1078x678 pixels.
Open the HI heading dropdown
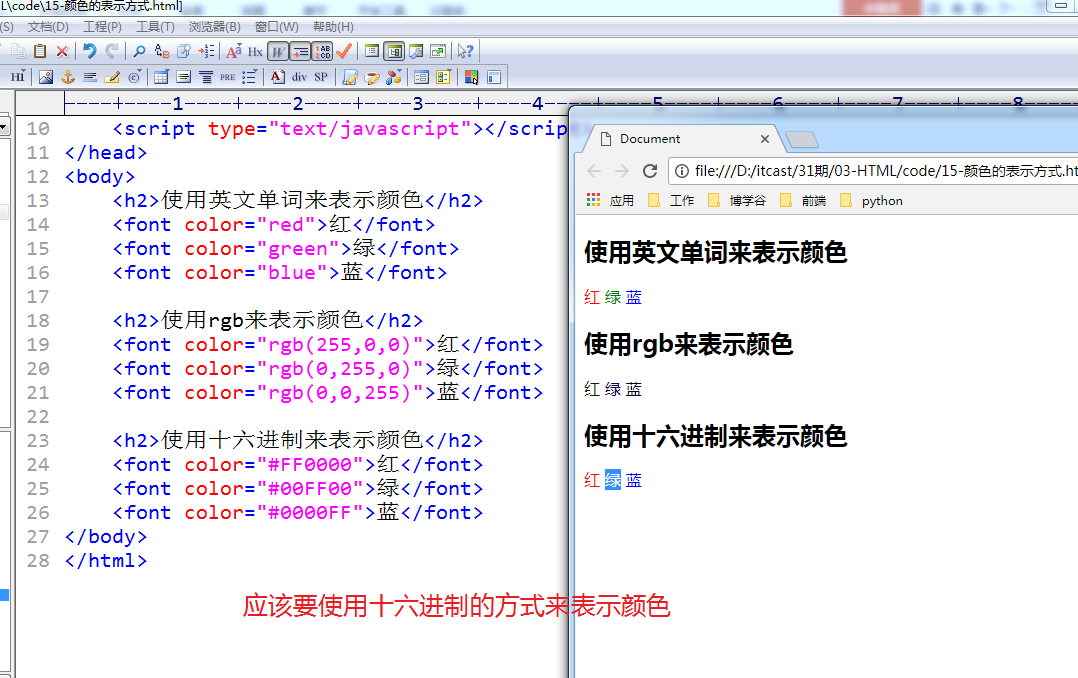click(18, 77)
